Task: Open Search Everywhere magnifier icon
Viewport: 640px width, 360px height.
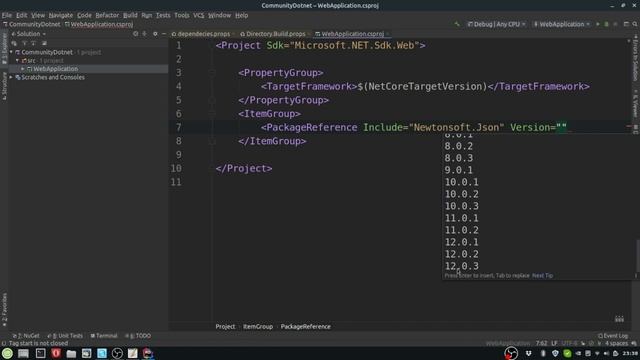Action: click(635, 24)
